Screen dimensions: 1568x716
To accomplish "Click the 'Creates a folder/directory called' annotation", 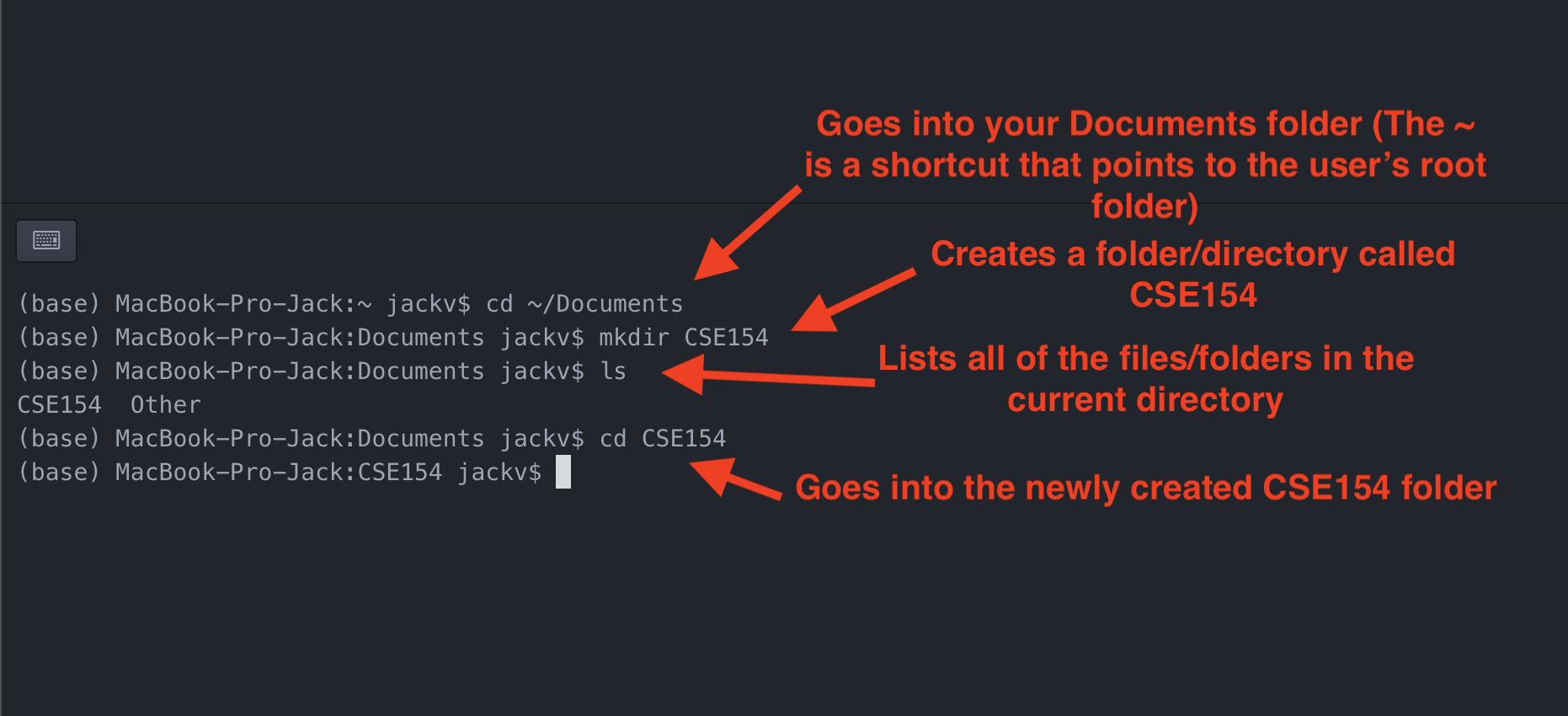I will tap(1193, 275).
